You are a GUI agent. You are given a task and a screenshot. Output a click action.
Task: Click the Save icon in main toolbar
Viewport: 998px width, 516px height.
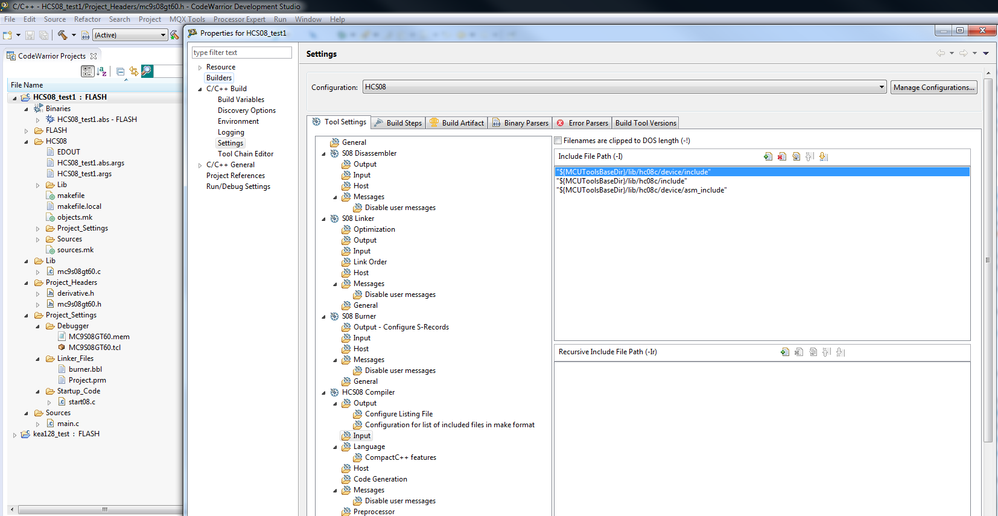click(x=30, y=35)
